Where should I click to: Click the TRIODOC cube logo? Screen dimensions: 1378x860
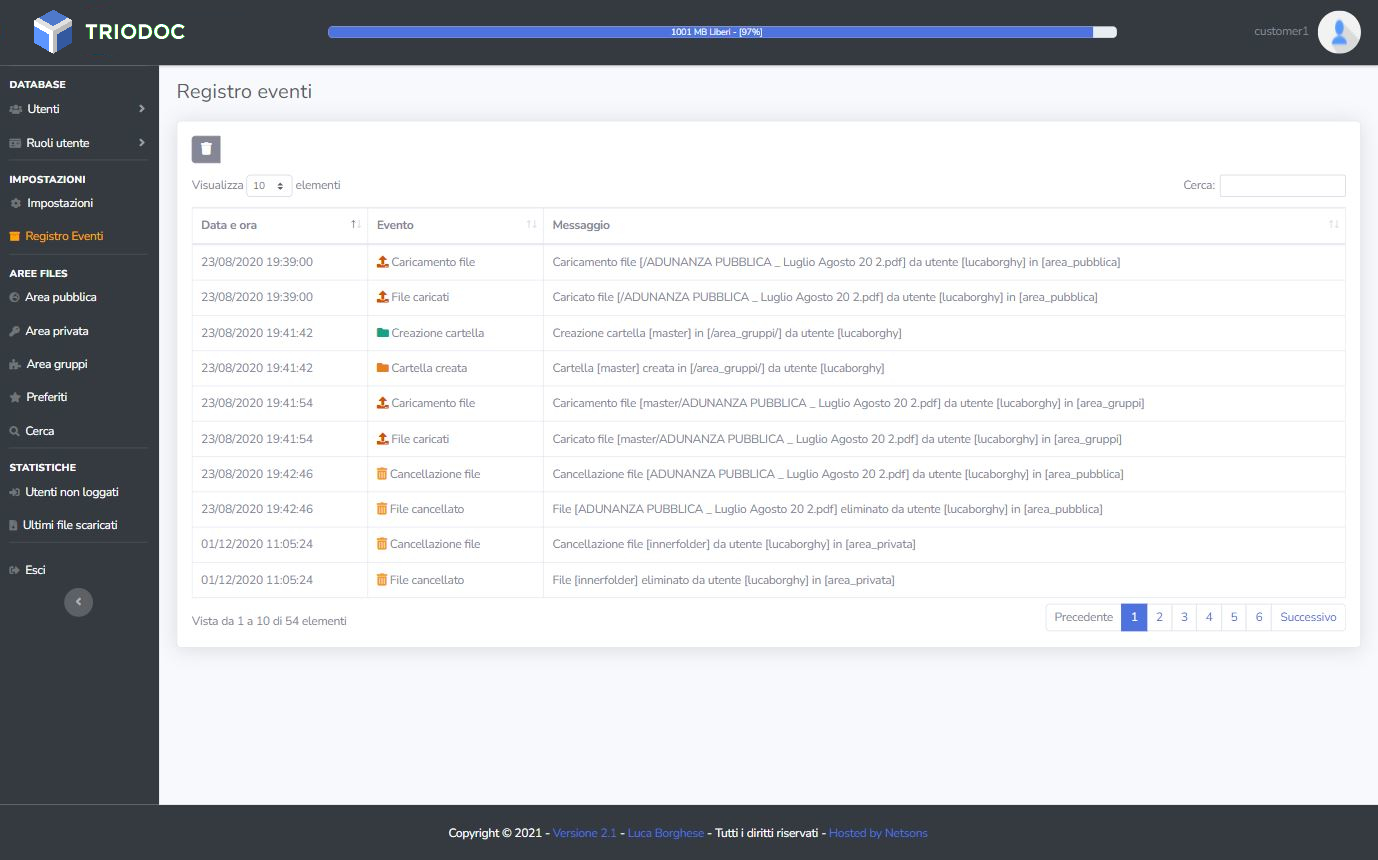[53, 32]
